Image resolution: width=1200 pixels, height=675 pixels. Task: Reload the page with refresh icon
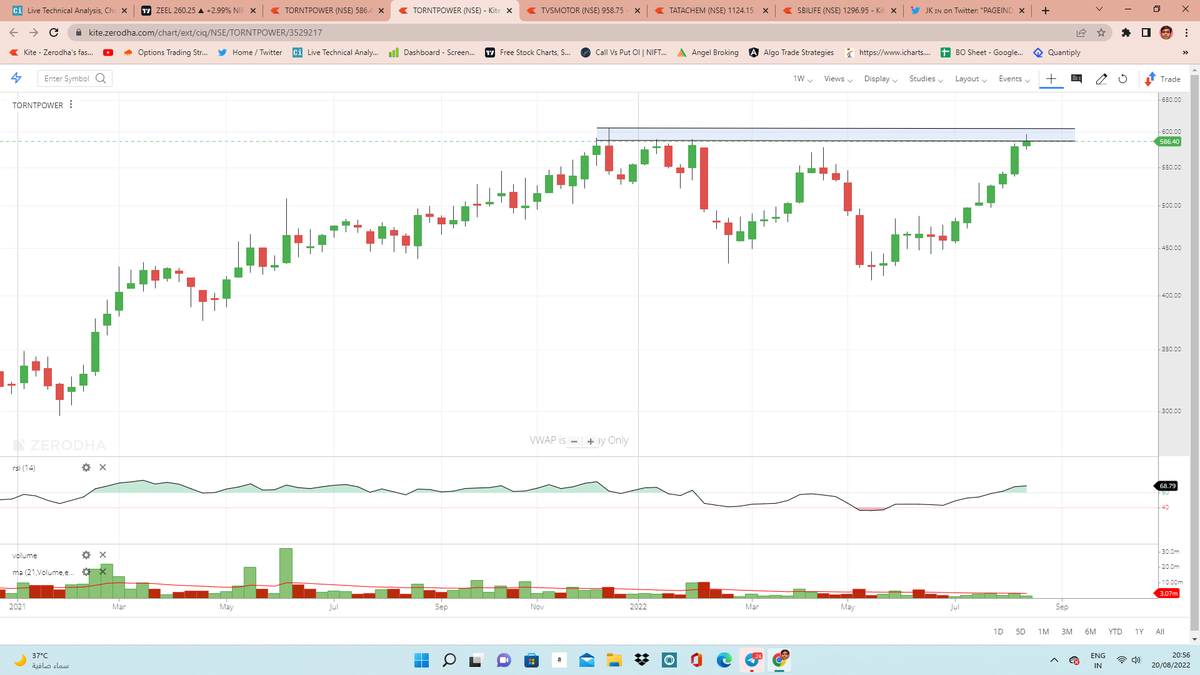point(54,32)
